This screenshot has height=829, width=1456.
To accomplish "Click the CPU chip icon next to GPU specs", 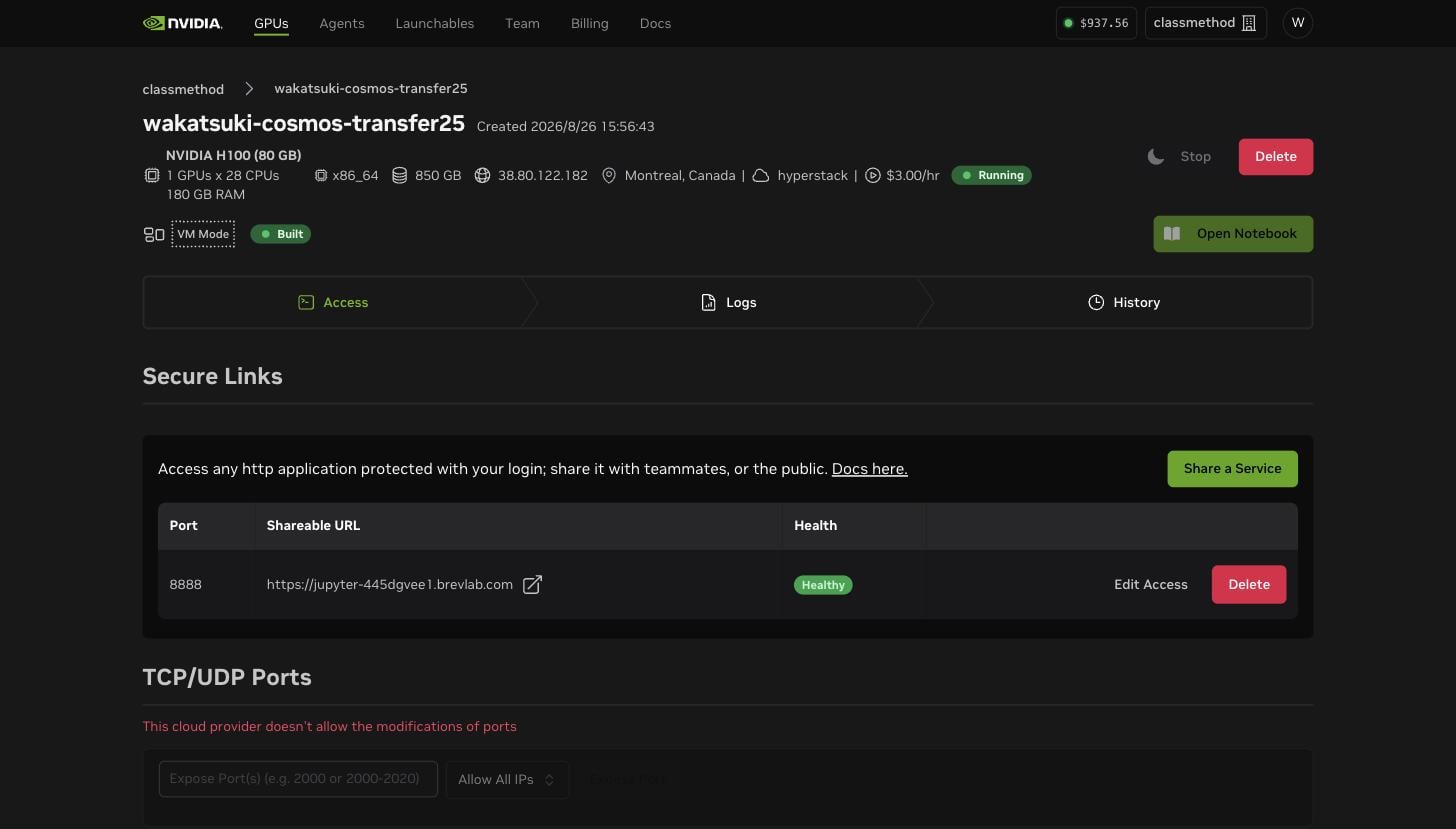I will click(x=152, y=175).
